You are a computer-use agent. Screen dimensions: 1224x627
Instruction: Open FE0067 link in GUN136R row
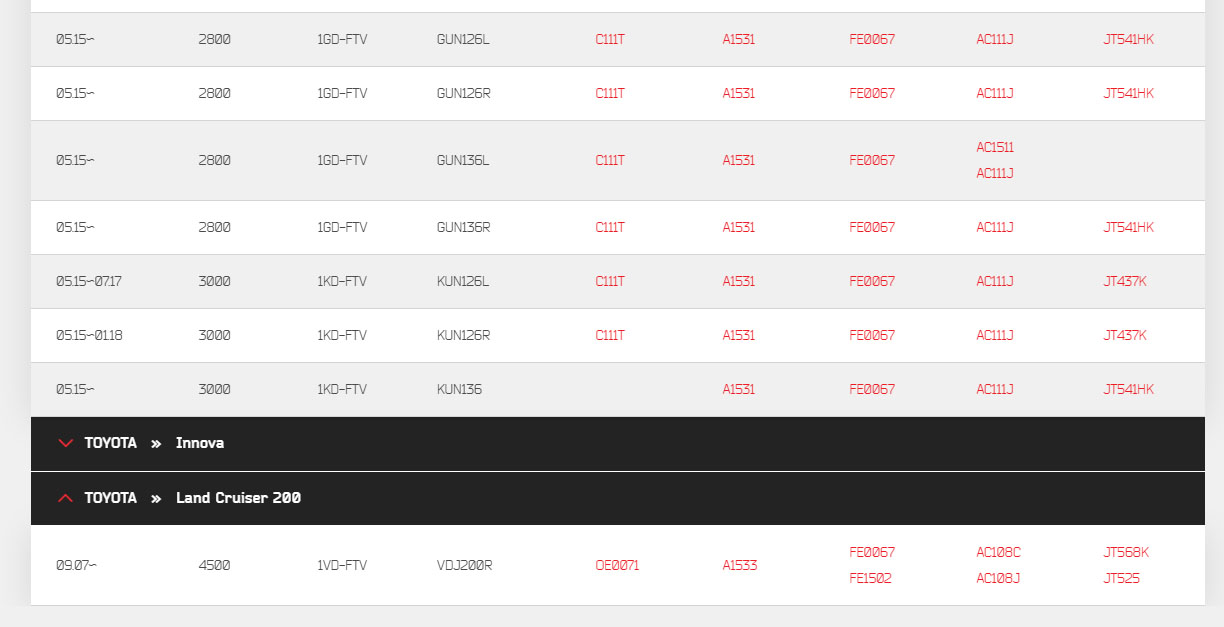point(872,227)
